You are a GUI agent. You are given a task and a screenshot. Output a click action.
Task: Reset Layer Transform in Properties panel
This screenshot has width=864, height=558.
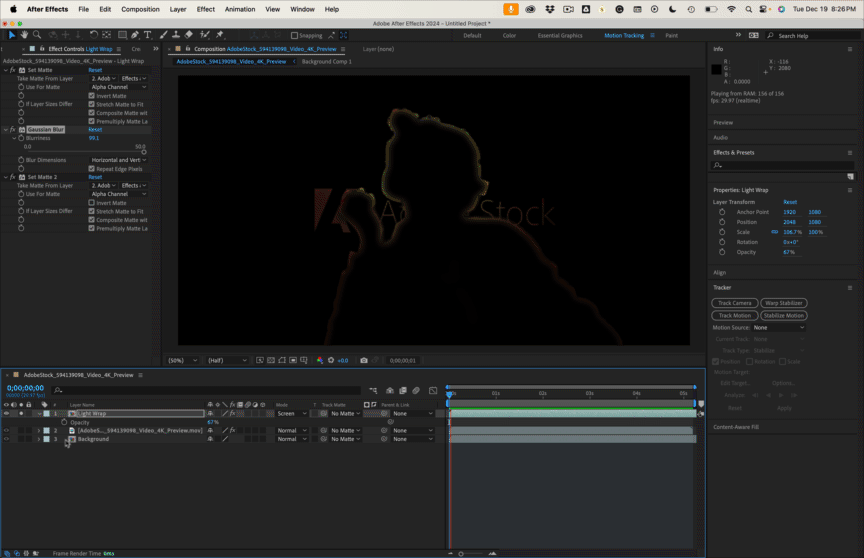point(790,202)
